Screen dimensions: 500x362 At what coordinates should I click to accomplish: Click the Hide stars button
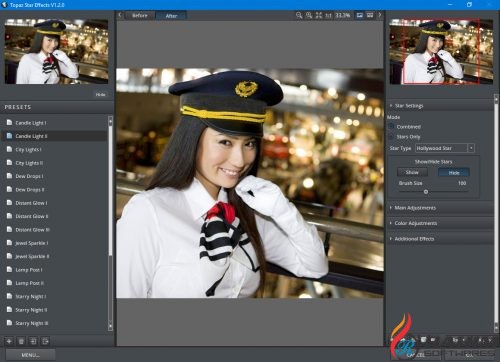tap(454, 172)
